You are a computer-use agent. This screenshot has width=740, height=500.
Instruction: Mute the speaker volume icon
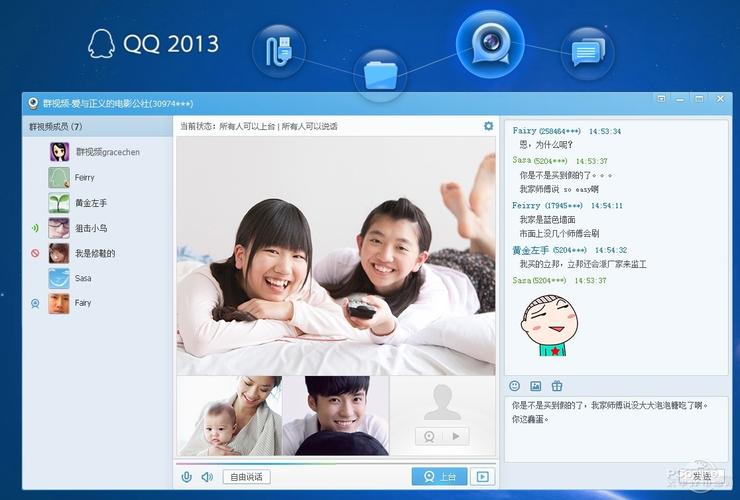pos(206,477)
